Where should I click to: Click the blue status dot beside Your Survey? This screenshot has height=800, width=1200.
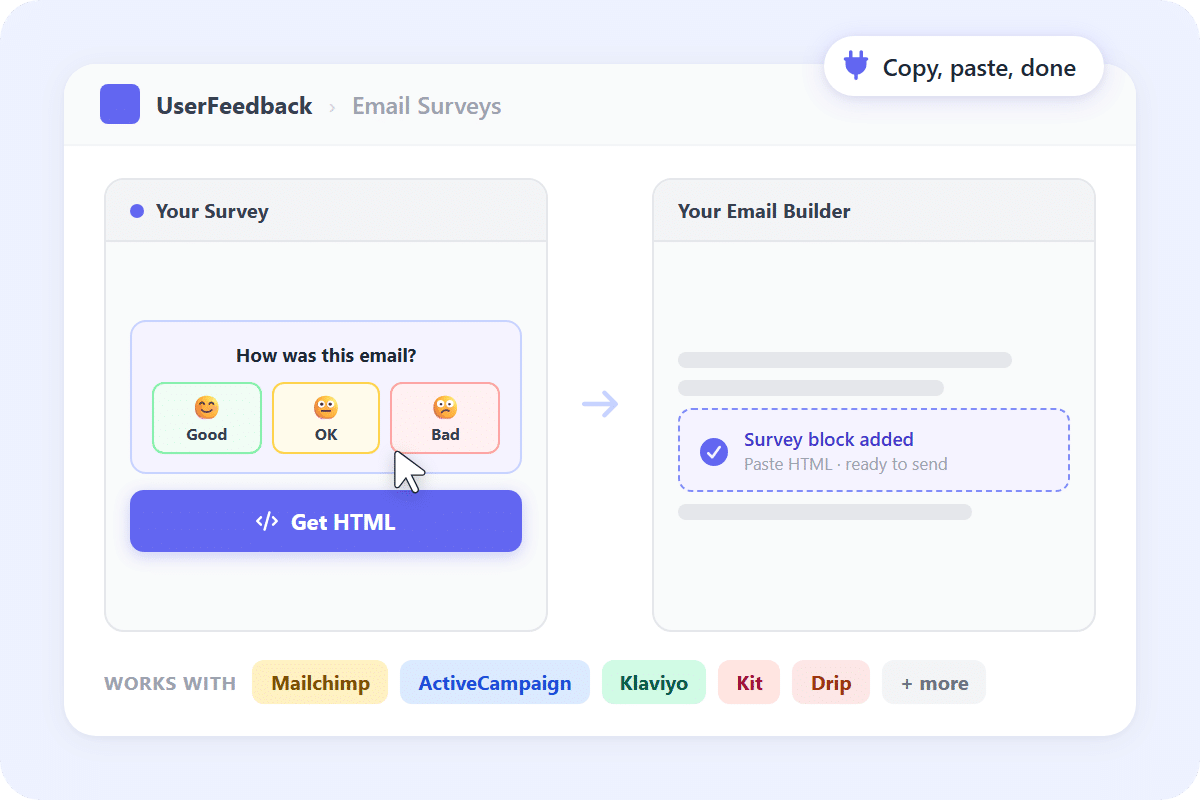[135, 210]
